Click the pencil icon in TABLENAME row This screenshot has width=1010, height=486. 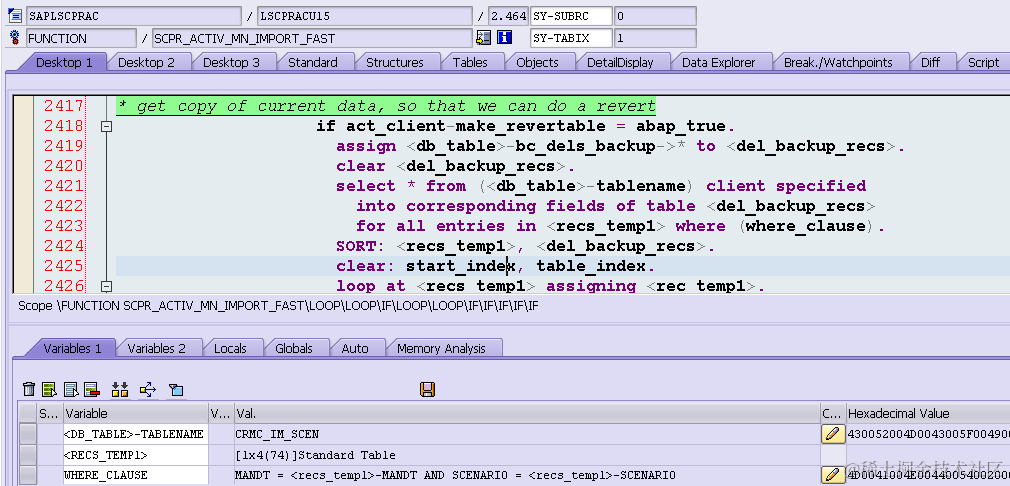833,434
